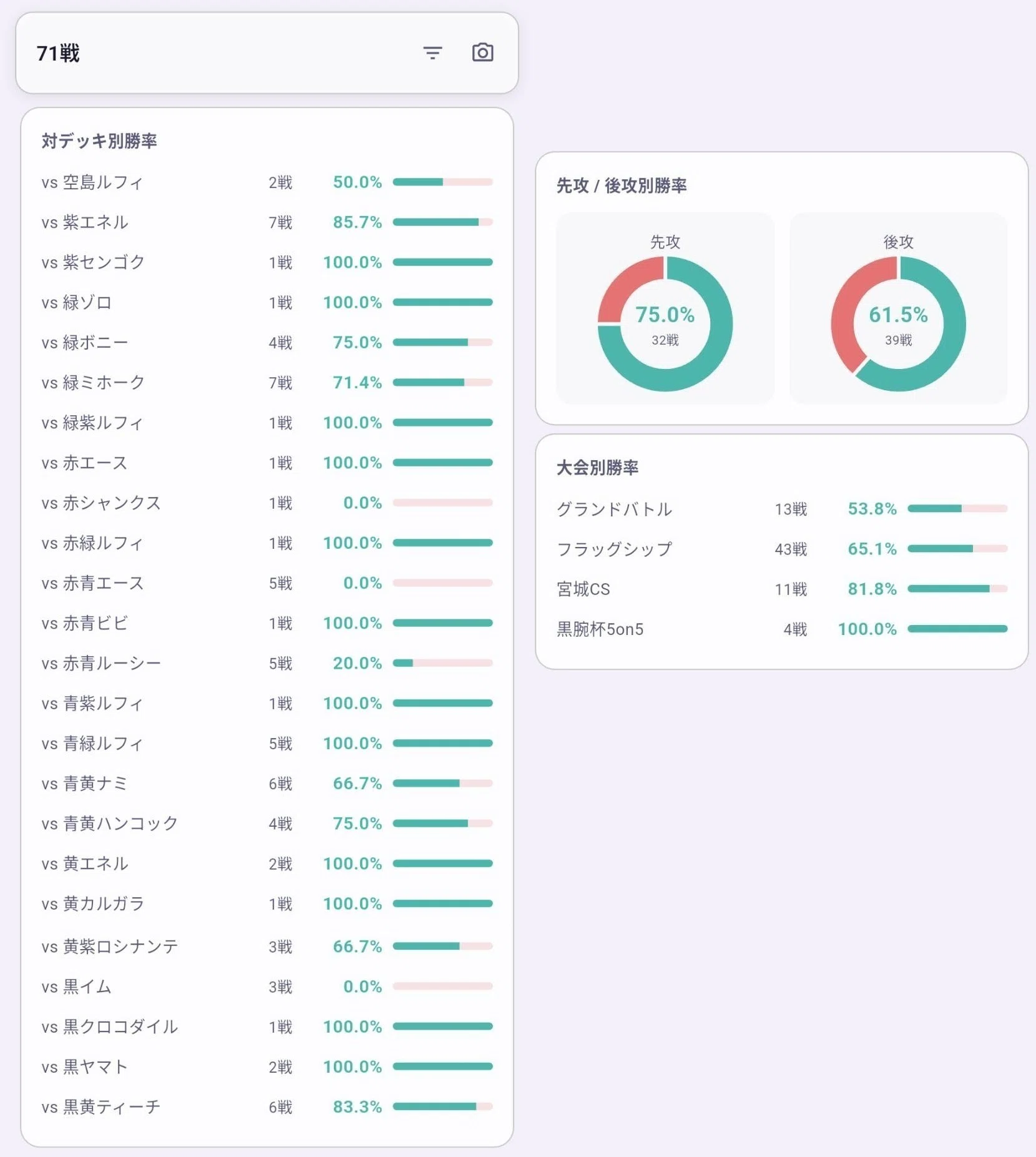Click the 53.8% value for グランドバトル
The image size is (1036, 1157).
pyautogui.click(x=872, y=509)
